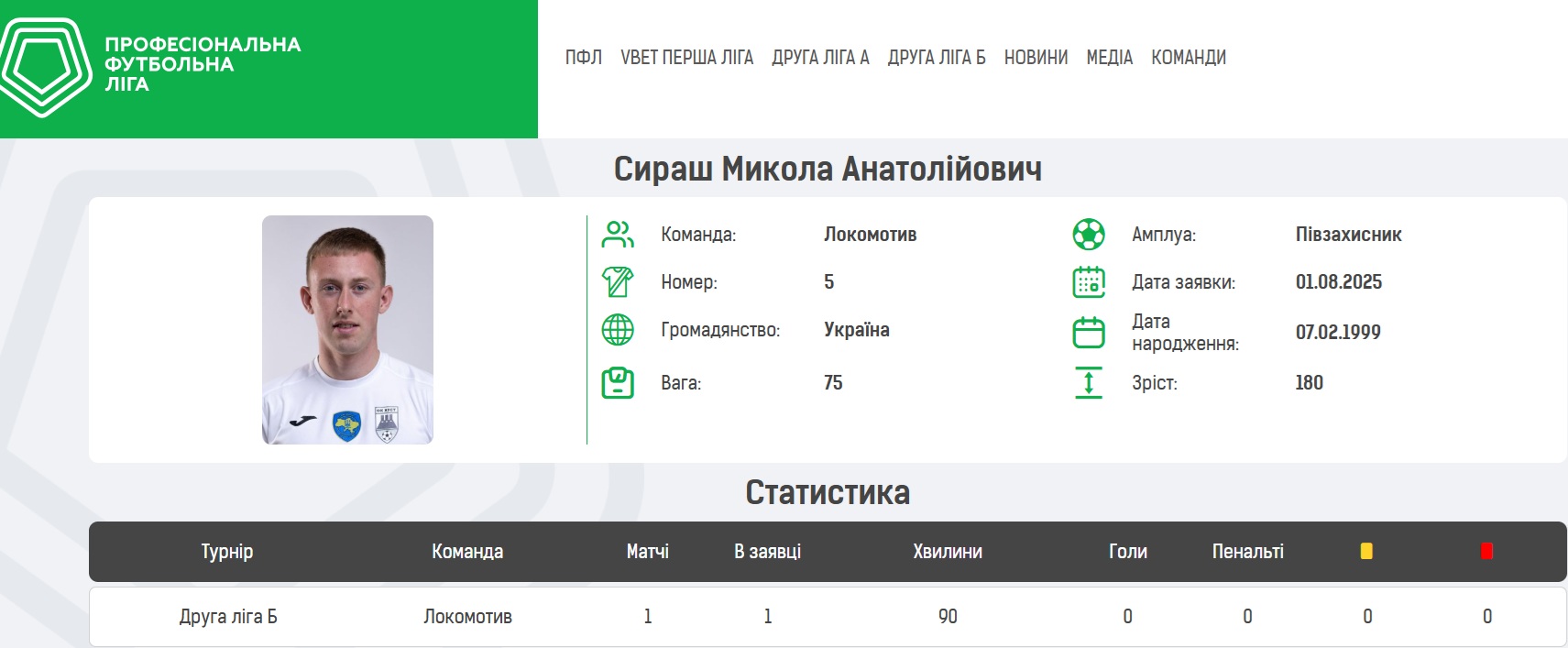Open the НОВИНИ page
This screenshot has height=648, width=1568.
(x=1036, y=58)
